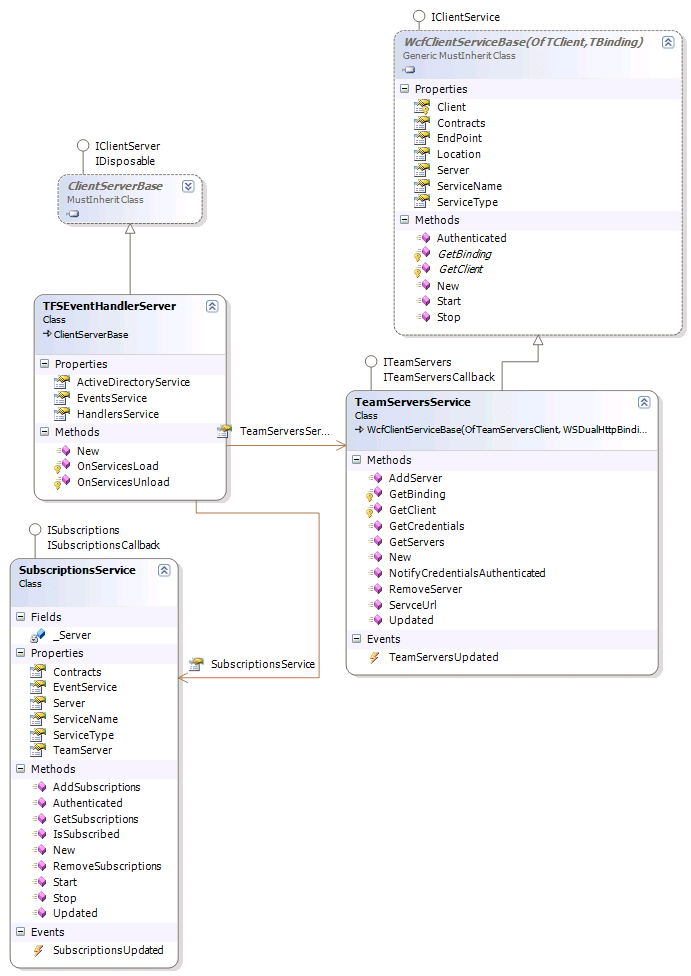
Task: Collapse the SubscriptionsService class with its chevron
Action: click(x=164, y=570)
